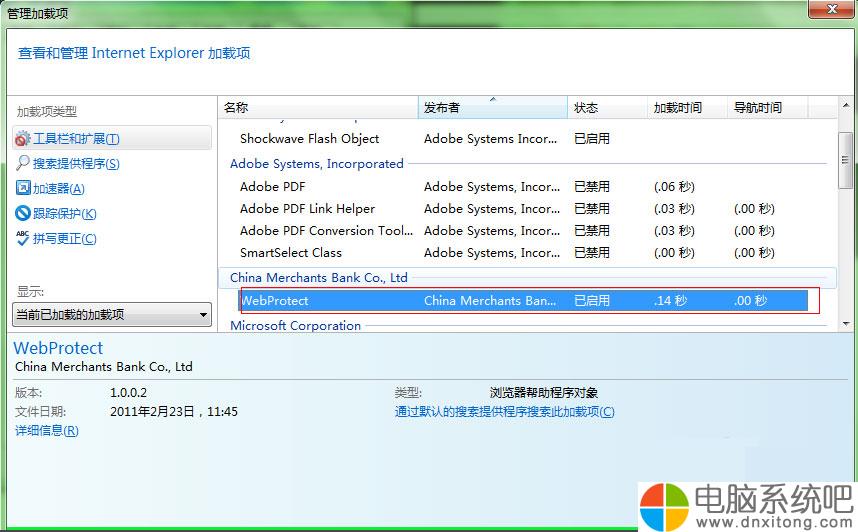This screenshot has width=858, height=532.
Task: Sort by 加载时间 column header
Action: (x=687, y=107)
